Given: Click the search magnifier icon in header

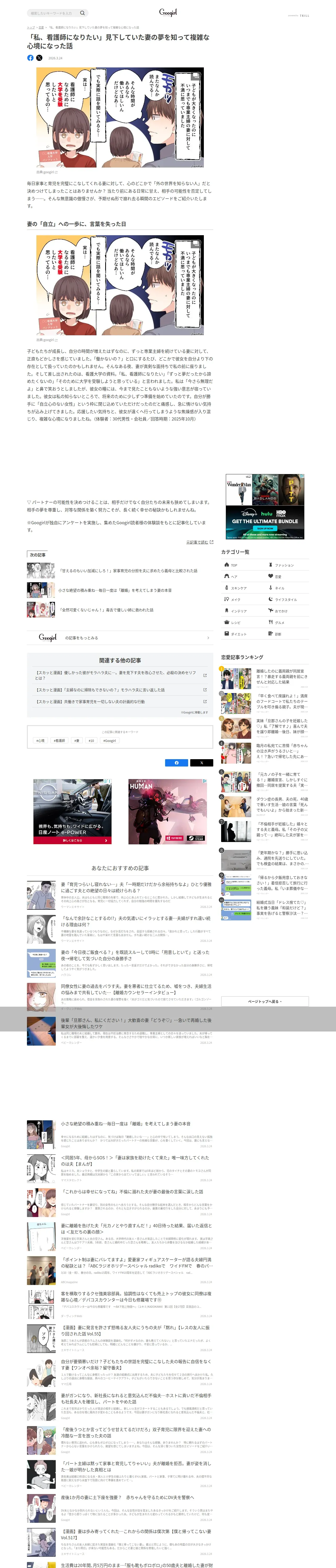Looking at the screenshot, I should [82, 13].
